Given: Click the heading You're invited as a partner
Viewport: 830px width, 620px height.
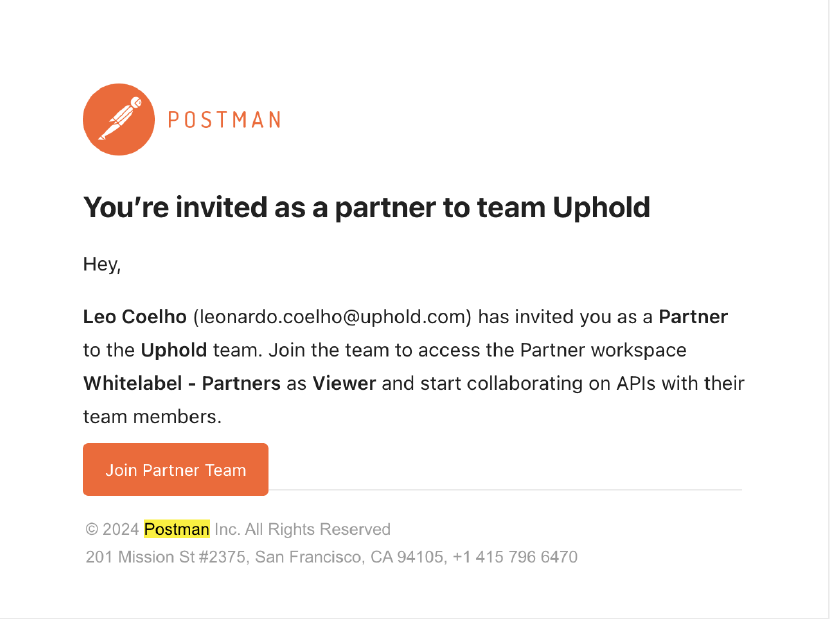Looking at the screenshot, I should click(x=366, y=207).
